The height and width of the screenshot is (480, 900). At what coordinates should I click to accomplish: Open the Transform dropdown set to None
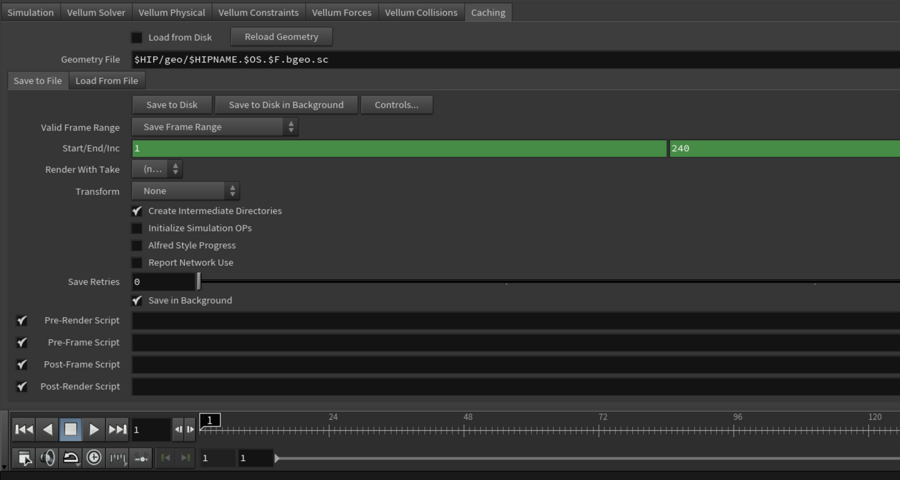(x=186, y=191)
